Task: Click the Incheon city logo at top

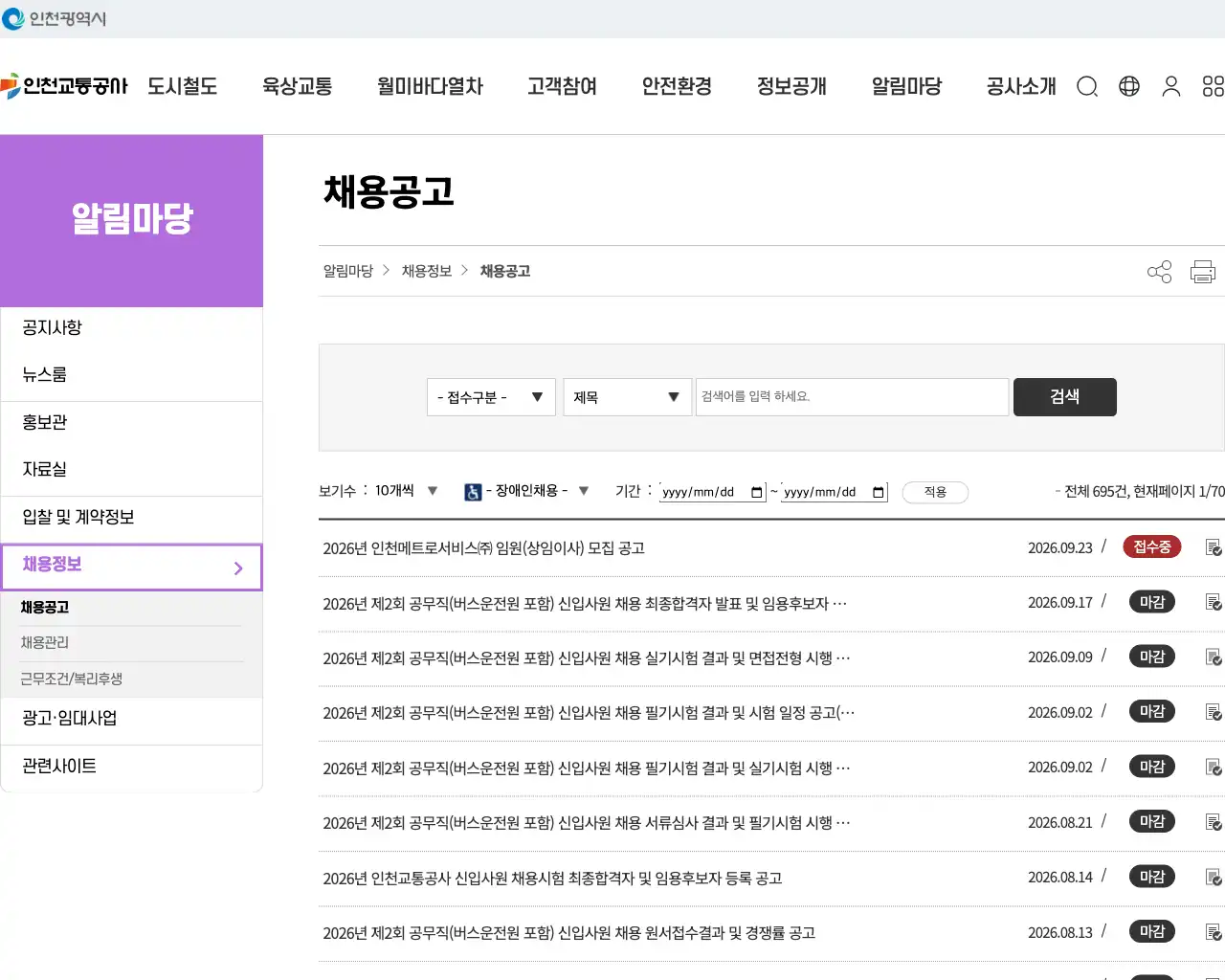Action: tap(55, 18)
